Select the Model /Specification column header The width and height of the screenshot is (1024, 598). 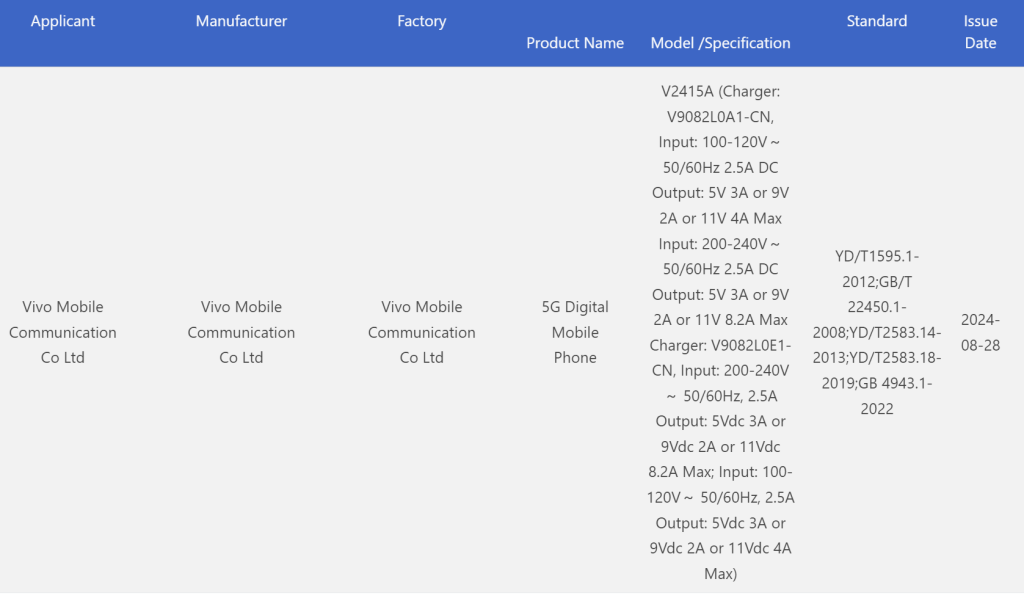[x=720, y=43]
